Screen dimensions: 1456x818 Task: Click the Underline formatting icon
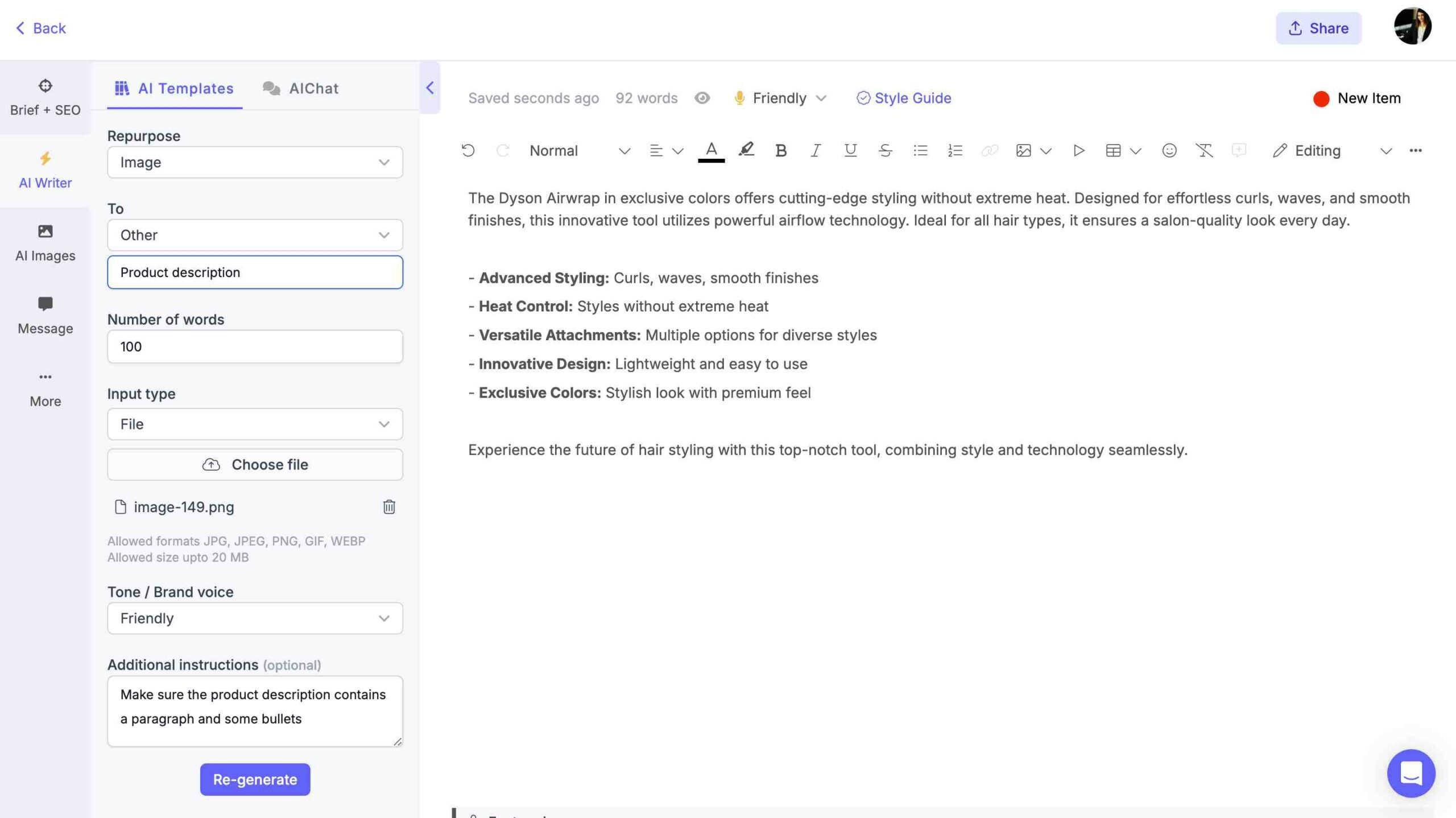pos(848,150)
